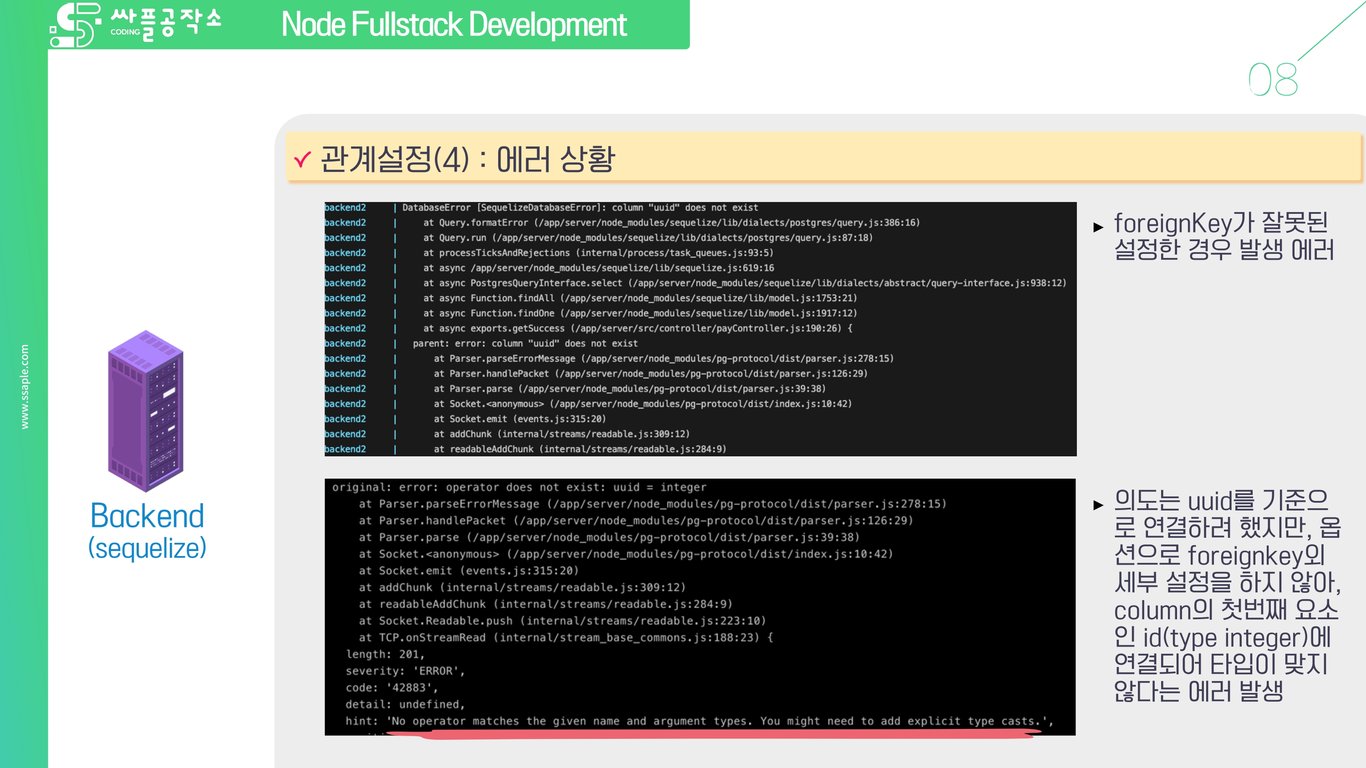Screen dimensions: 1366x768
Task: Click the red checkmark beside the slide title
Action: coord(304,157)
